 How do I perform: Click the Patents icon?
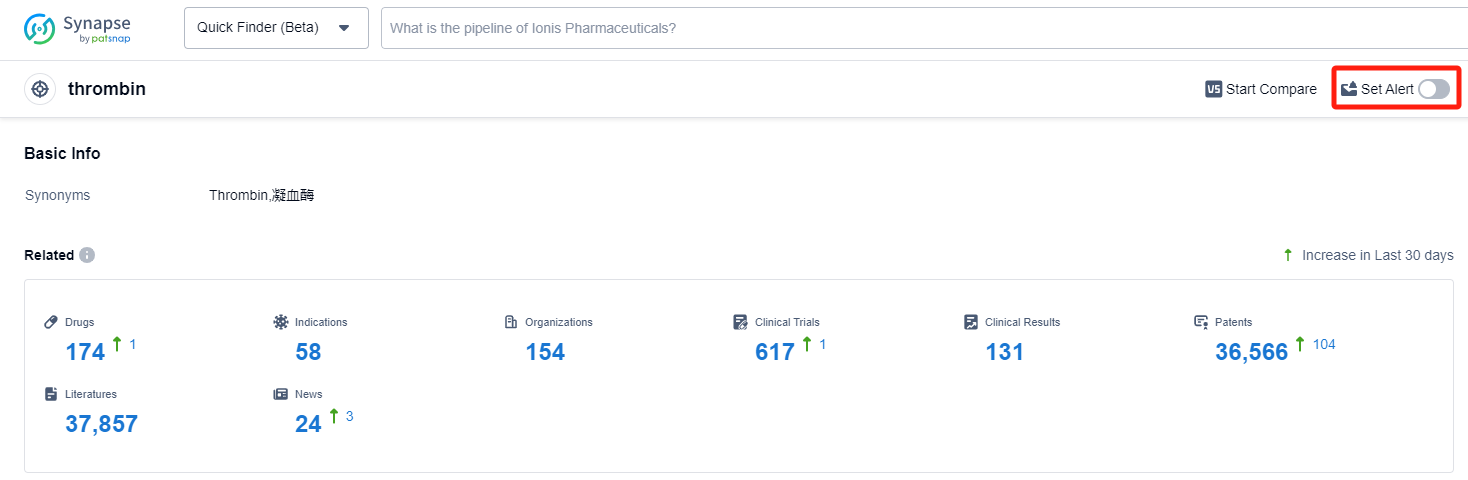(1201, 322)
